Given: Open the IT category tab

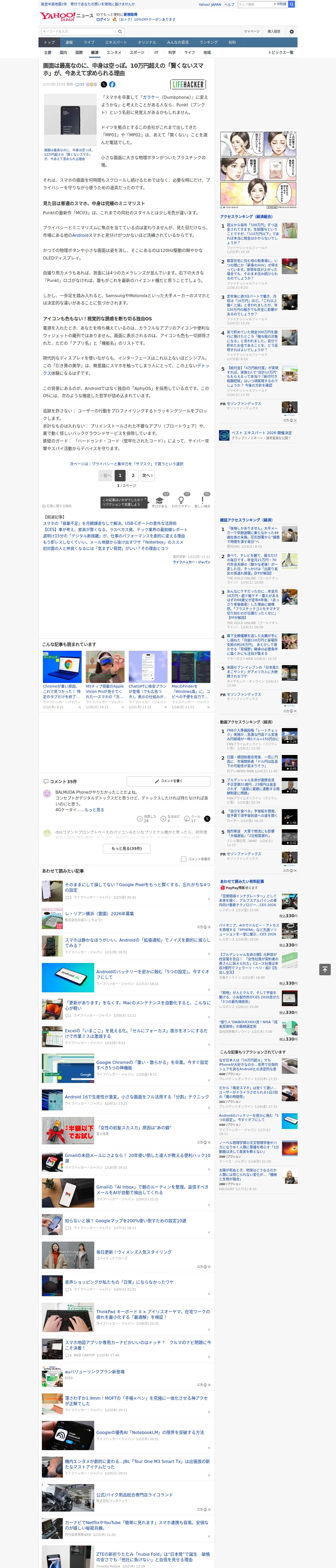Looking at the screenshot, I should pos(156,53).
